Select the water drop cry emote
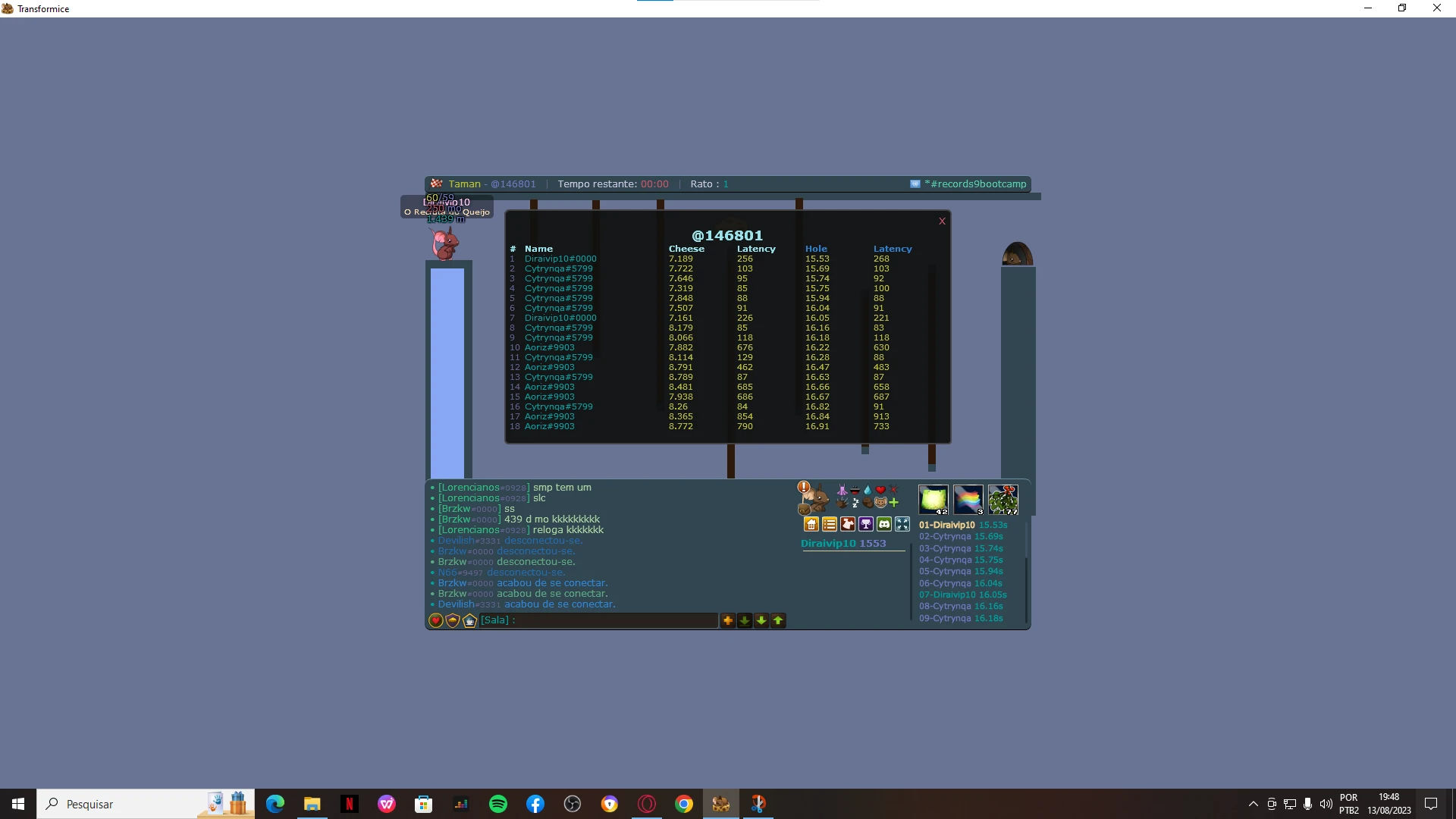The width and height of the screenshot is (1456, 819). 868,490
